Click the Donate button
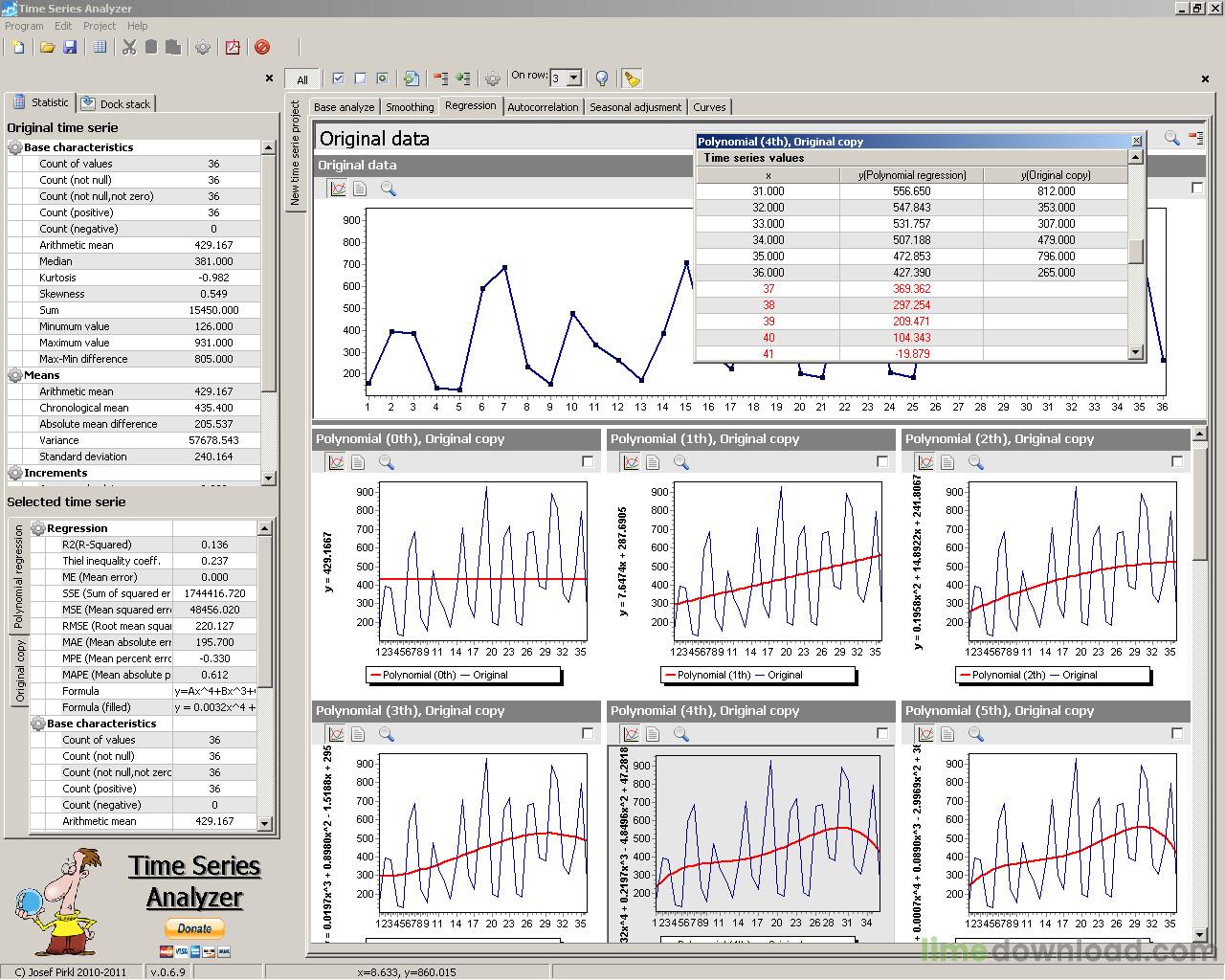The height and width of the screenshot is (980, 1225). (194, 927)
